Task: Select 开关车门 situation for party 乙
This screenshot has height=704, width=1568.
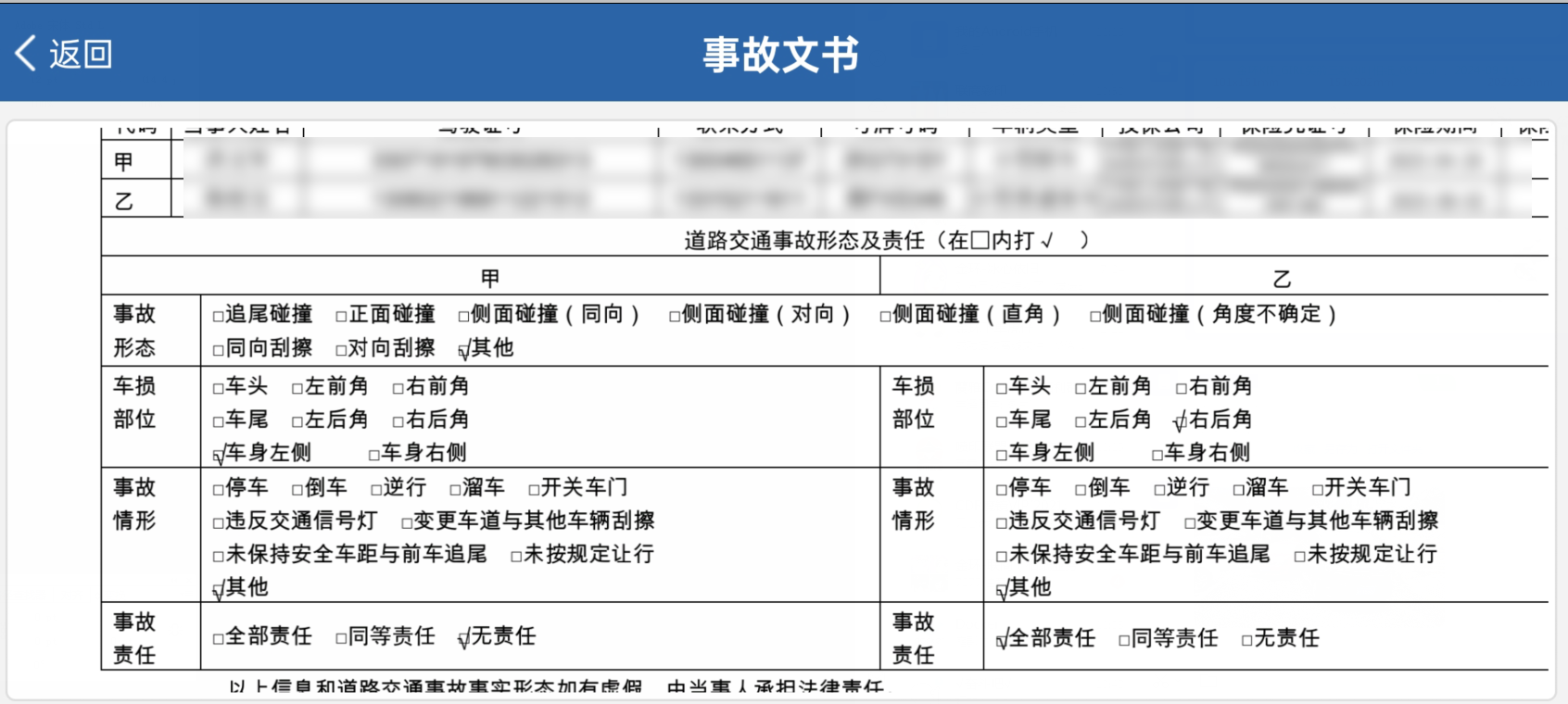Action: tap(1318, 489)
